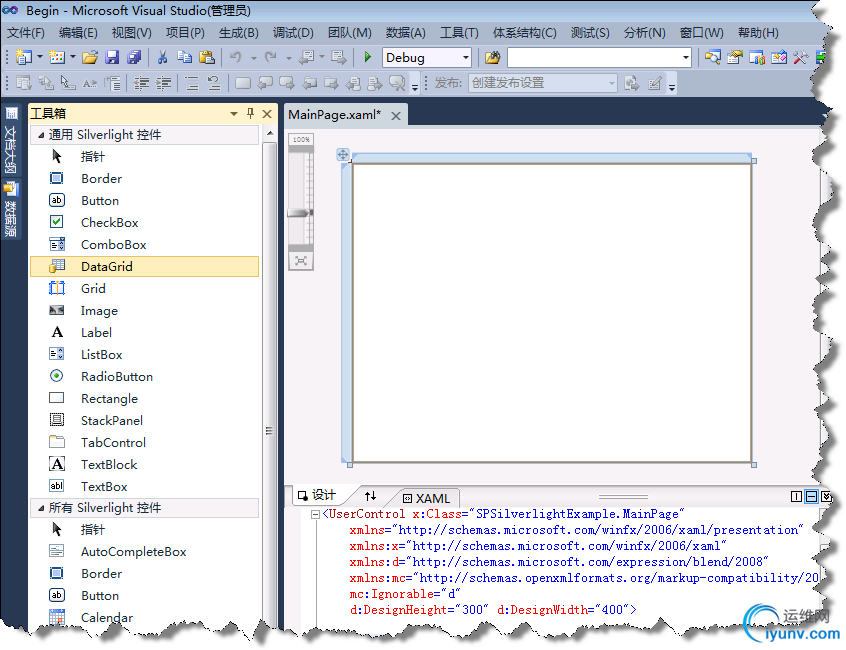Click the designer zoom slider handle
Image resolution: width=846 pixels, height=650 pixels.
300,213
